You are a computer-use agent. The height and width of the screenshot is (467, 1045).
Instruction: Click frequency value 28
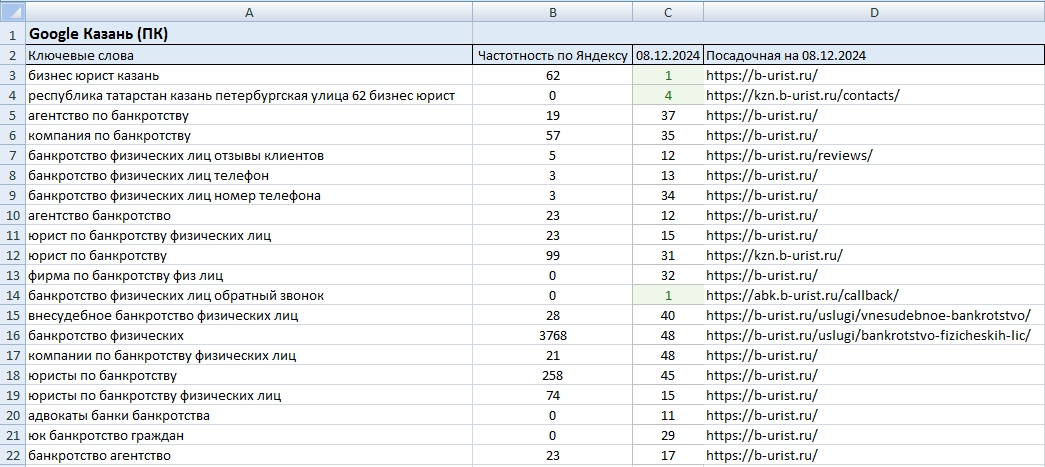[552, 315]
